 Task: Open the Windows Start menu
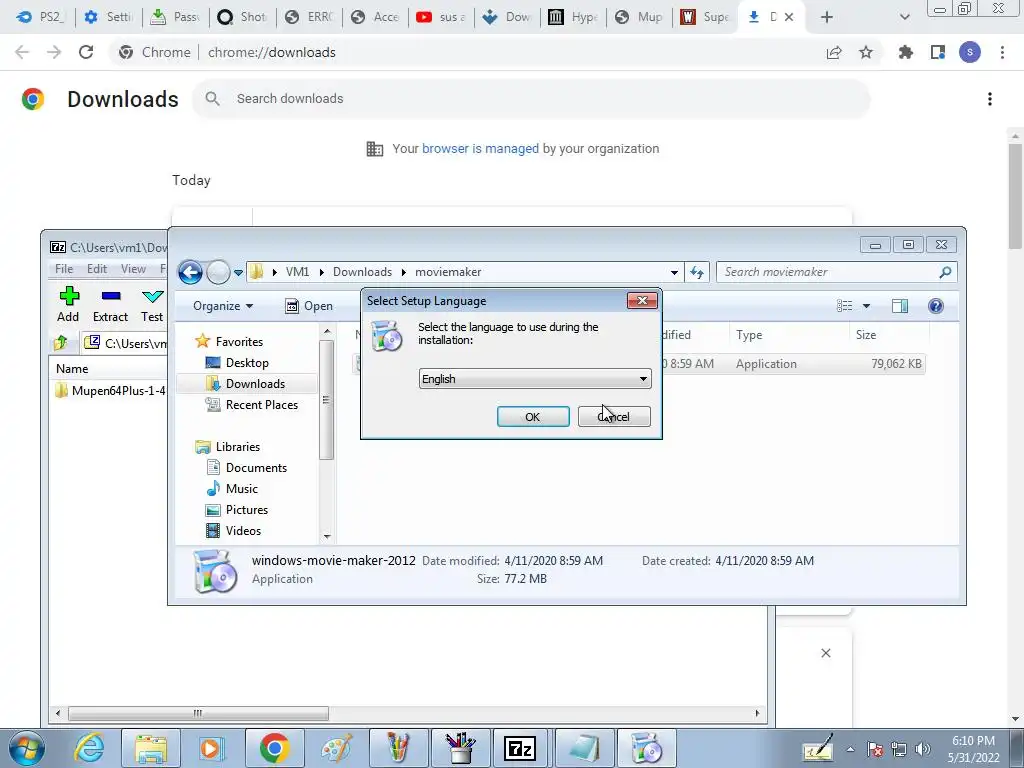27,748
